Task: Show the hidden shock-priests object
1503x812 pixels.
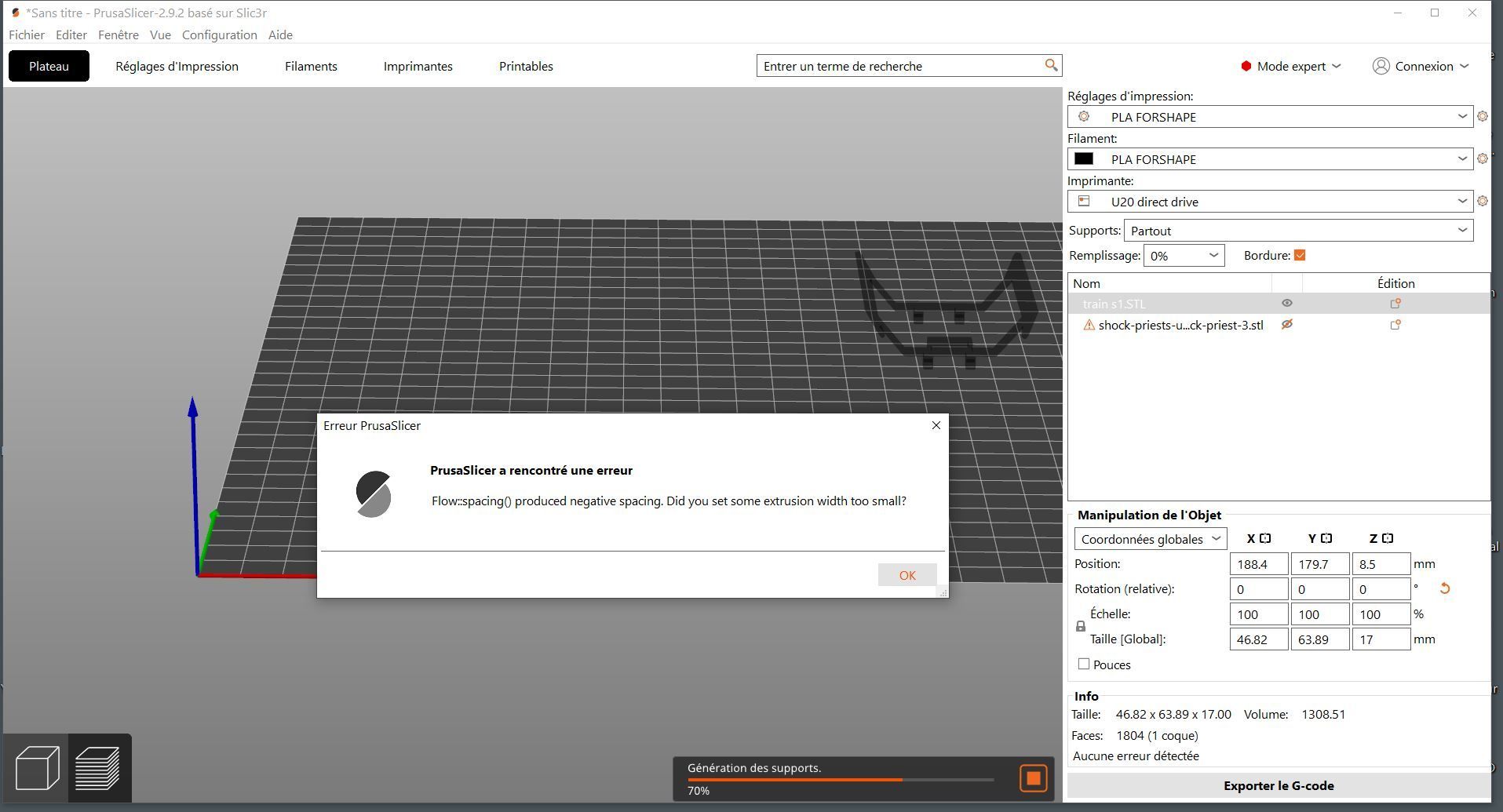Action: 1286,324
